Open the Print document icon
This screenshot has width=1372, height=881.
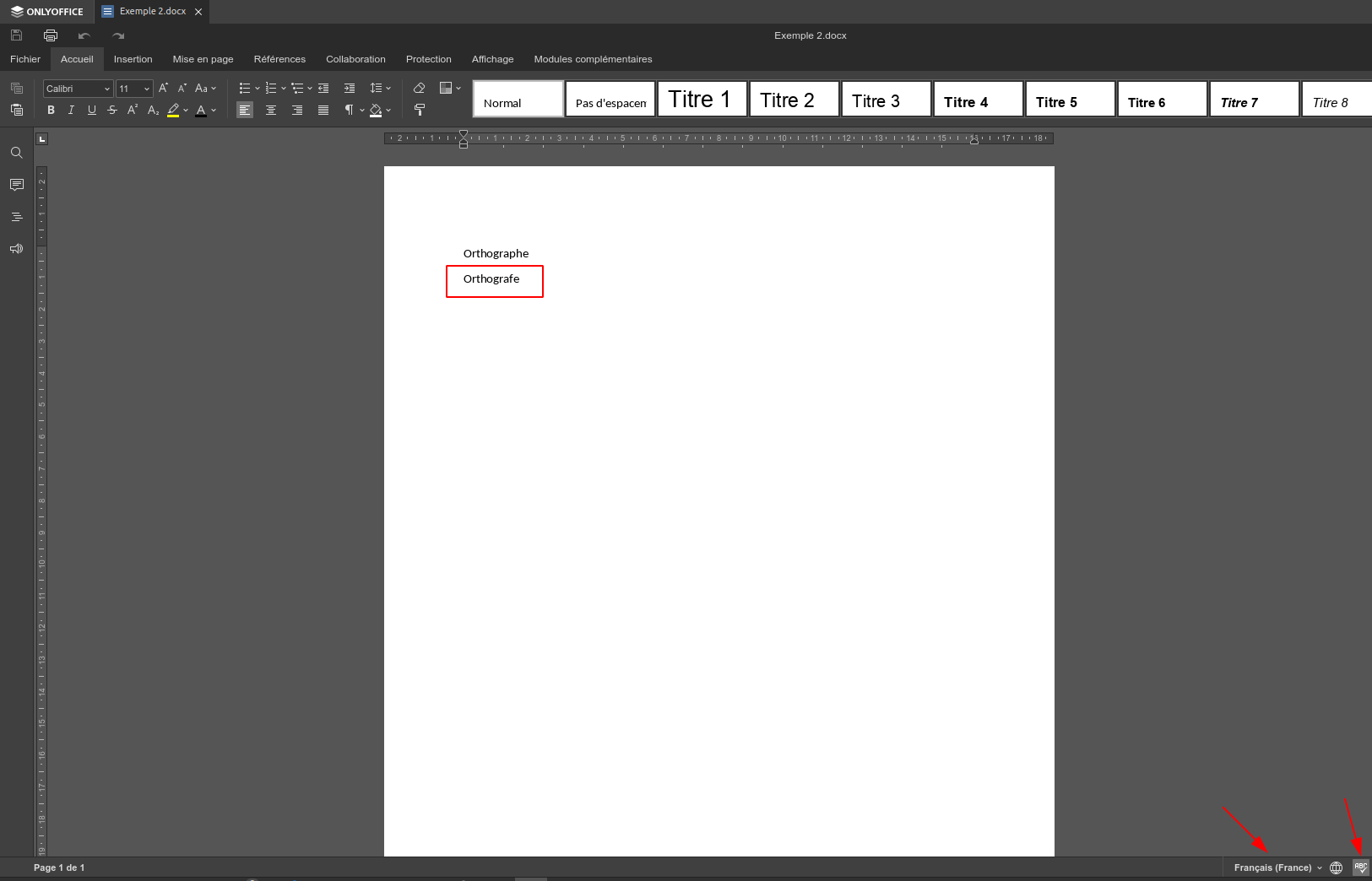(x=51, y=35)
